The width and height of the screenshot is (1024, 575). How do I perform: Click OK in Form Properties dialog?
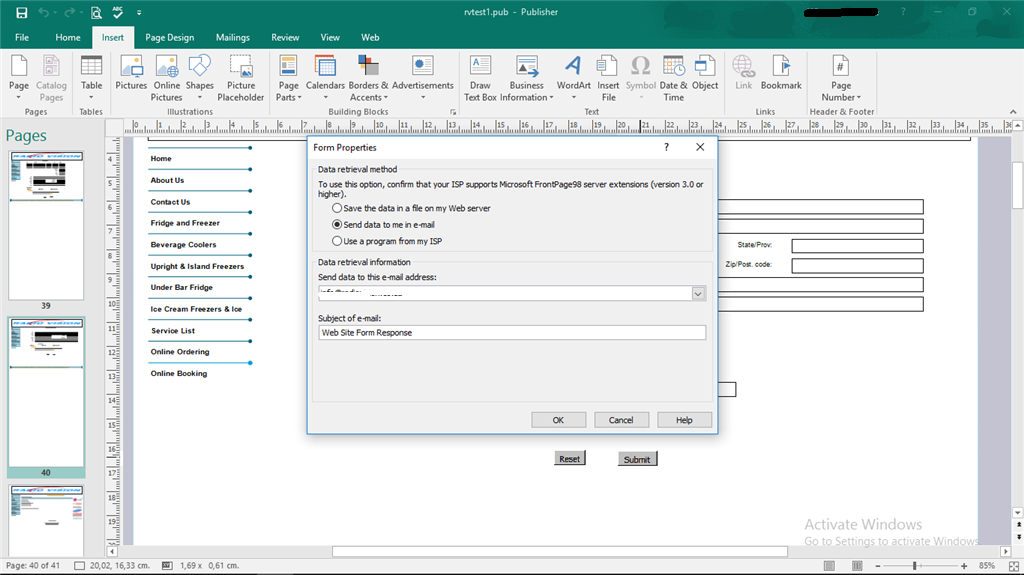[x=558, y=420]
